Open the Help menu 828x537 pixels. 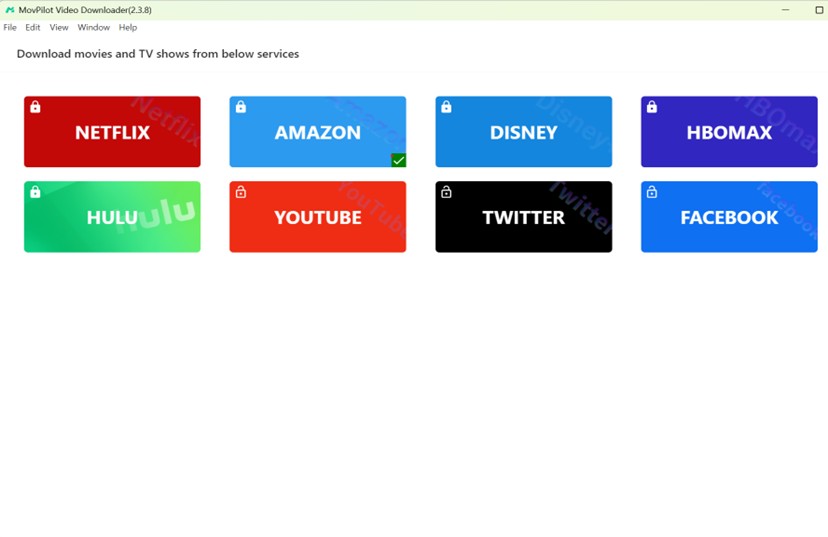tap(128, 27)
